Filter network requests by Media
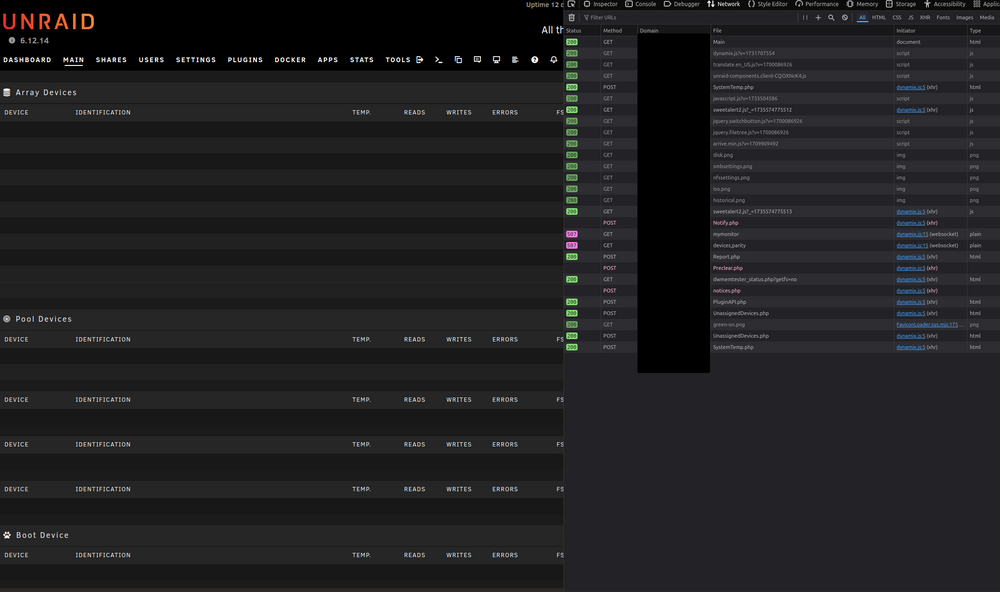This screenshot has width=1000, height=592. click(987, 18)
